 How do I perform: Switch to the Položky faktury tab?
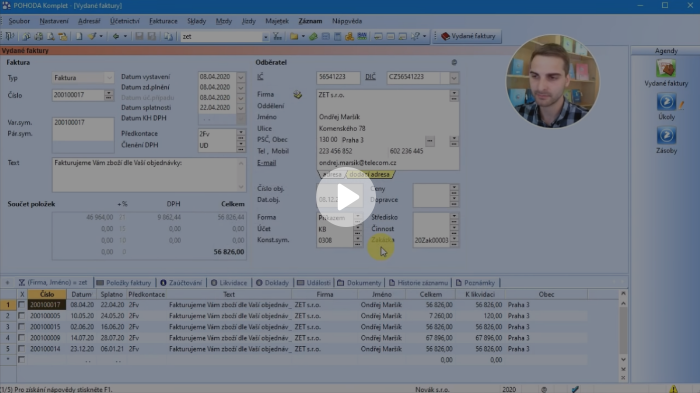coord(124,283)
